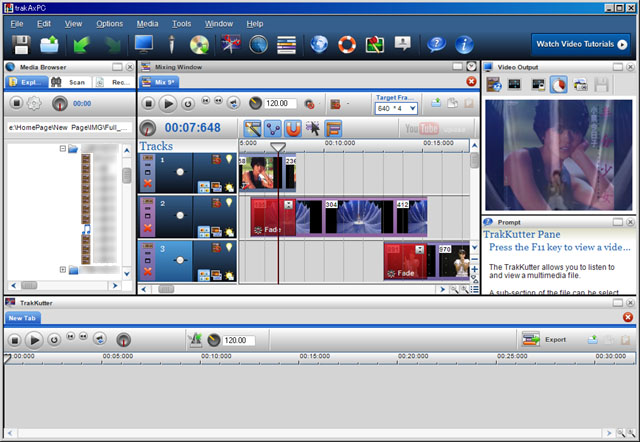Click the microphone record icon

[172, 44]
